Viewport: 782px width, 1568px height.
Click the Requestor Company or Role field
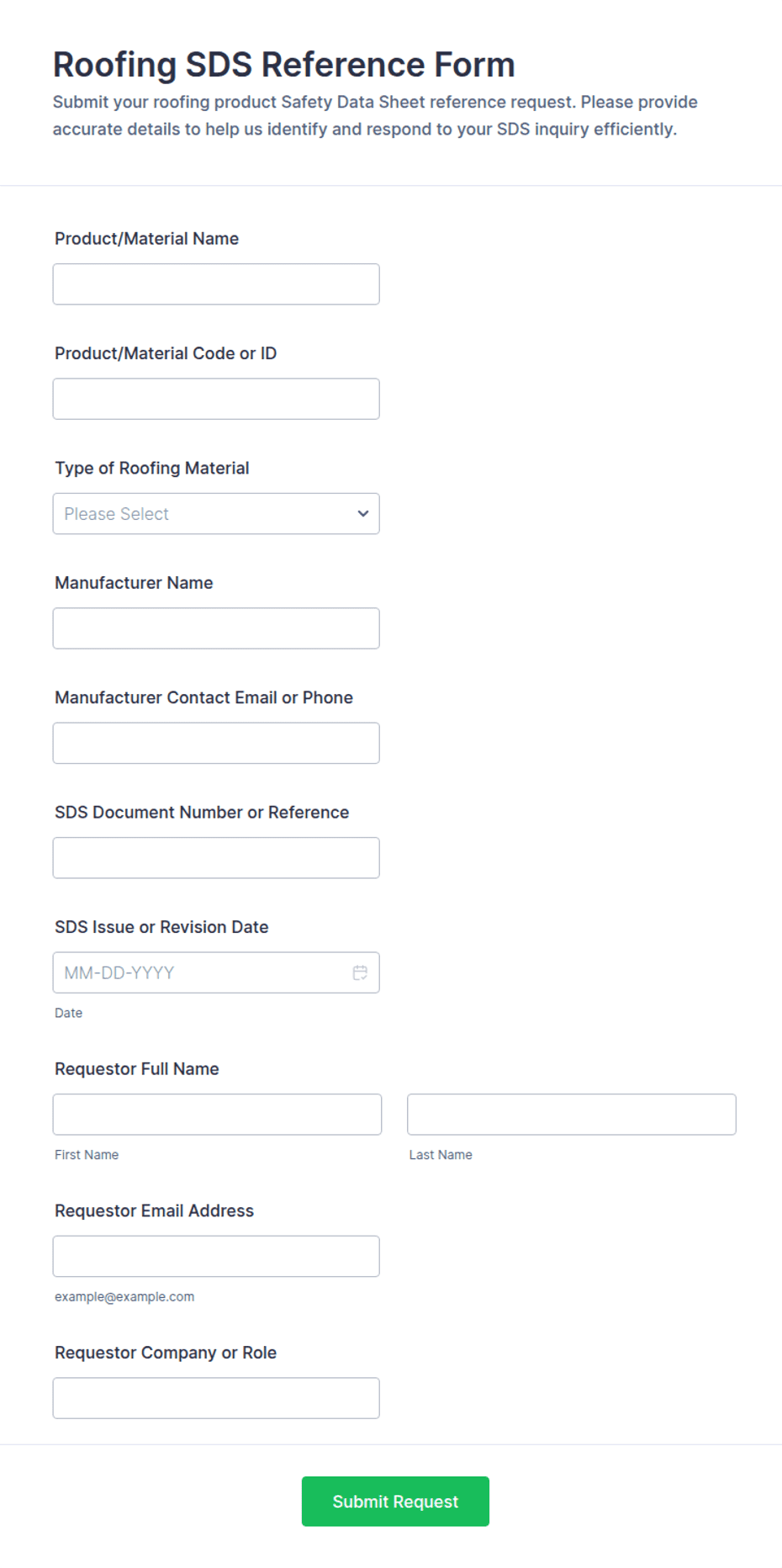[216, 1398]
